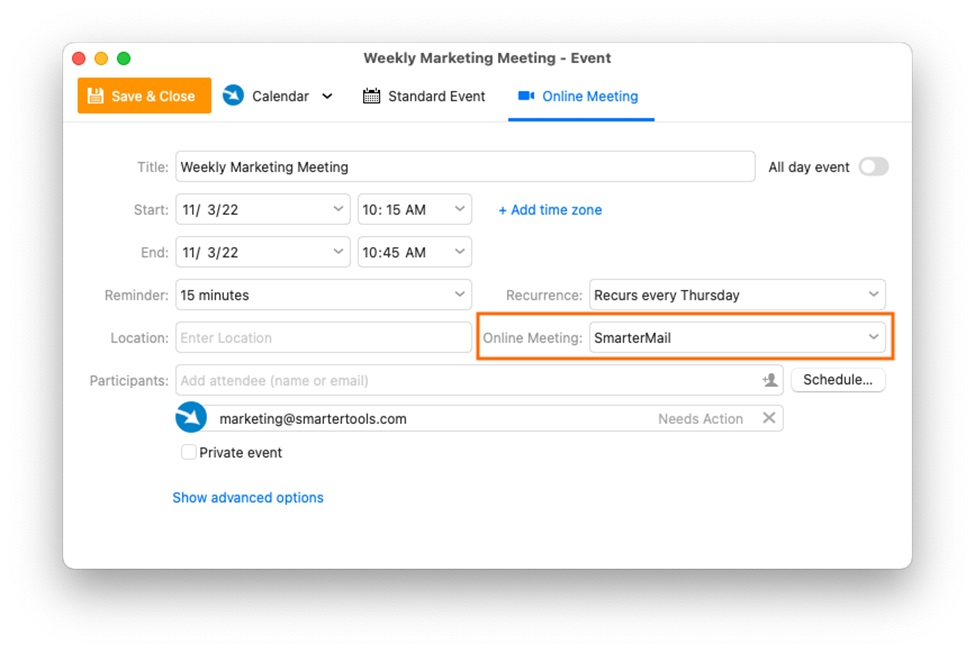Click the Standard Event calendar icon

tap(371, 96)
